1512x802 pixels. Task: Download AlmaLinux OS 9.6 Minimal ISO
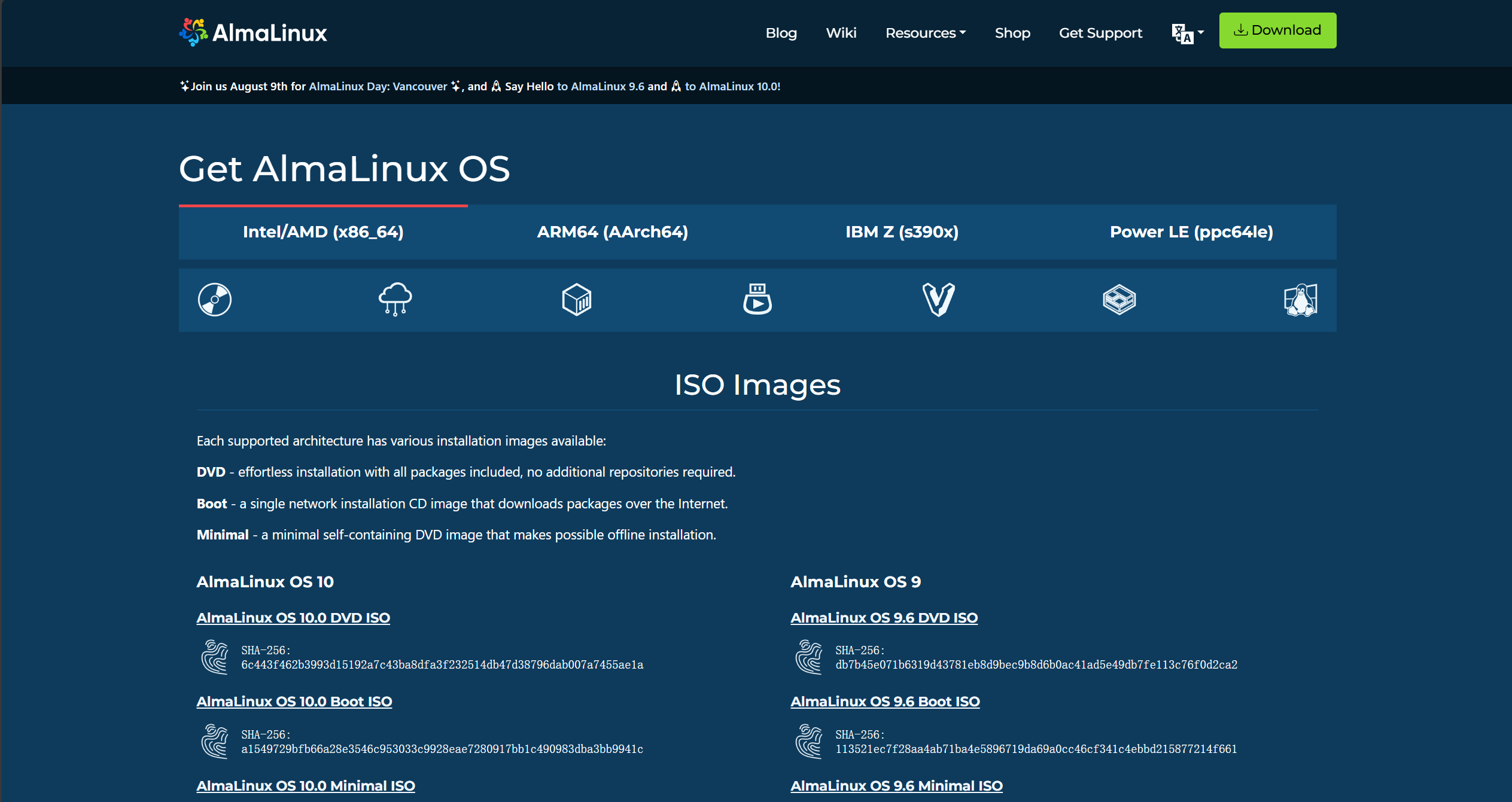point(896,786)
